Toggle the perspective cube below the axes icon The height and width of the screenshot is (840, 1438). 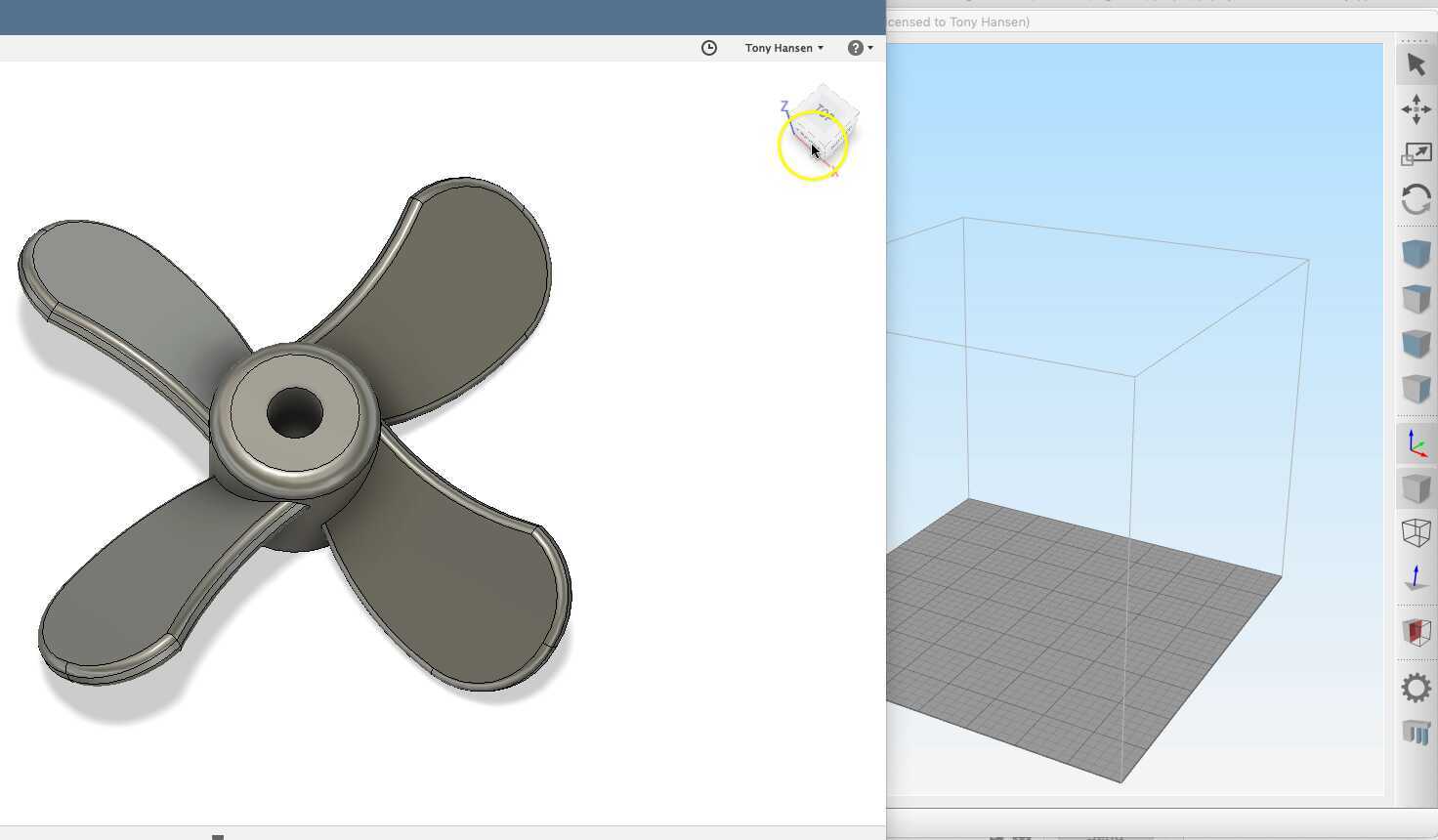point(1416,487)
